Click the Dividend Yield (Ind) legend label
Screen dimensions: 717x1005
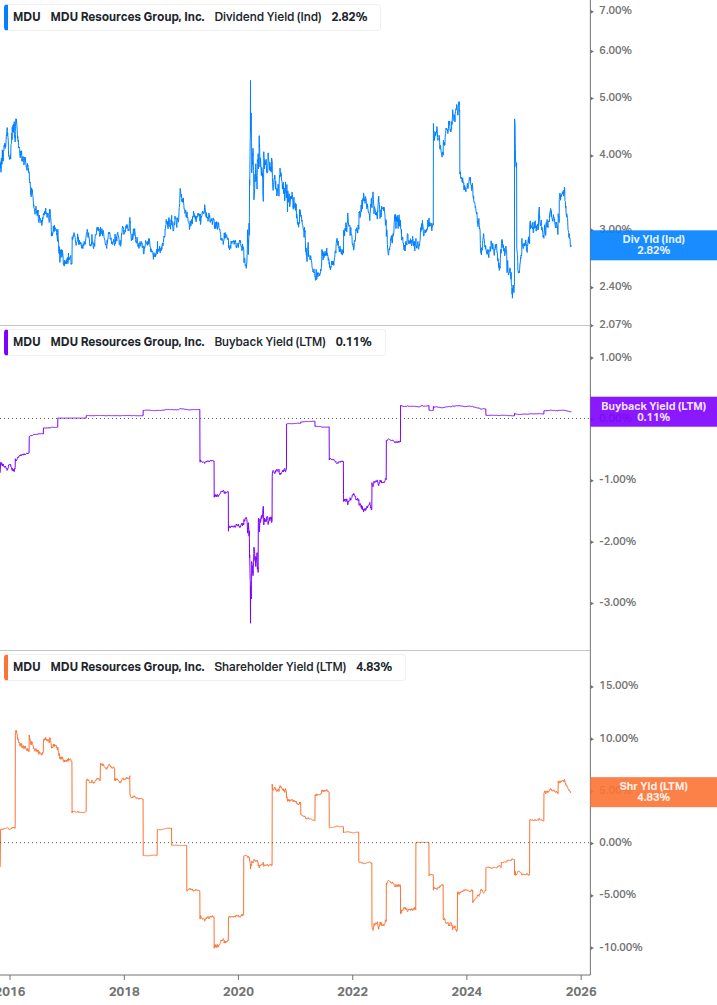(x=268, y=17)
